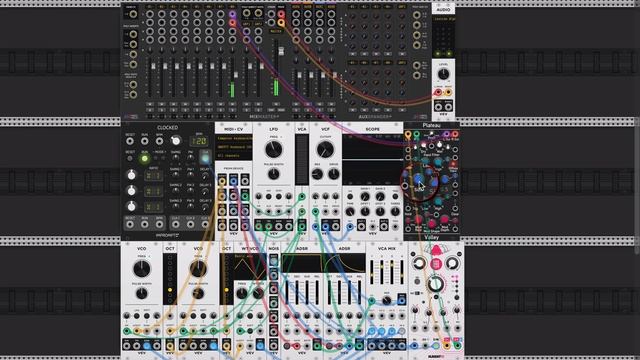Click the top output jack on the NOIS module

point(273,261)
